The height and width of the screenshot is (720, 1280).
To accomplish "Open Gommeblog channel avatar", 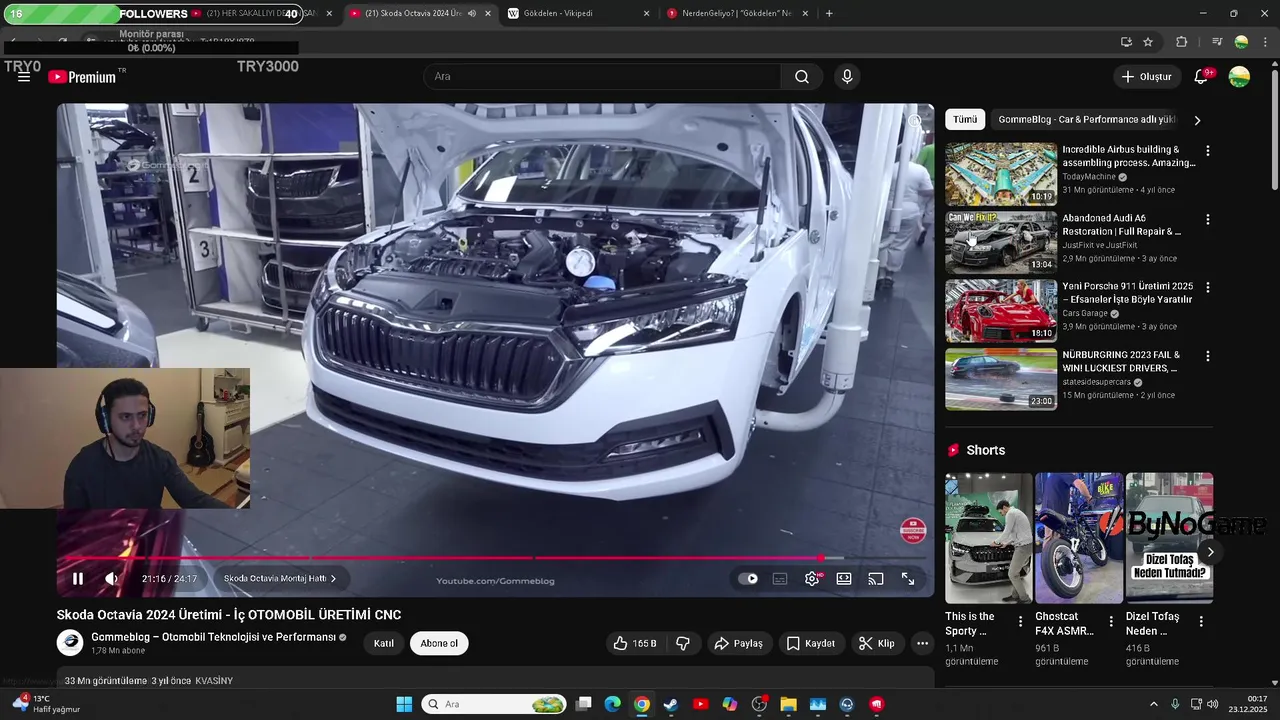I will tap(70, 643).
